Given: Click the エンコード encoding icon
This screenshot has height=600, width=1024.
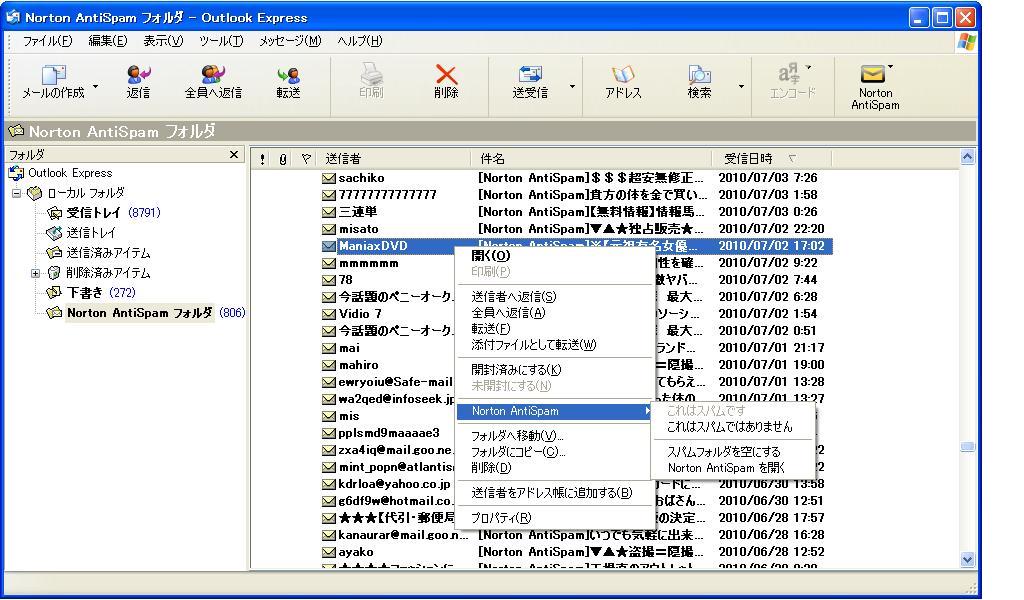Looking at the screenshot, I should [x=788, y=72].
